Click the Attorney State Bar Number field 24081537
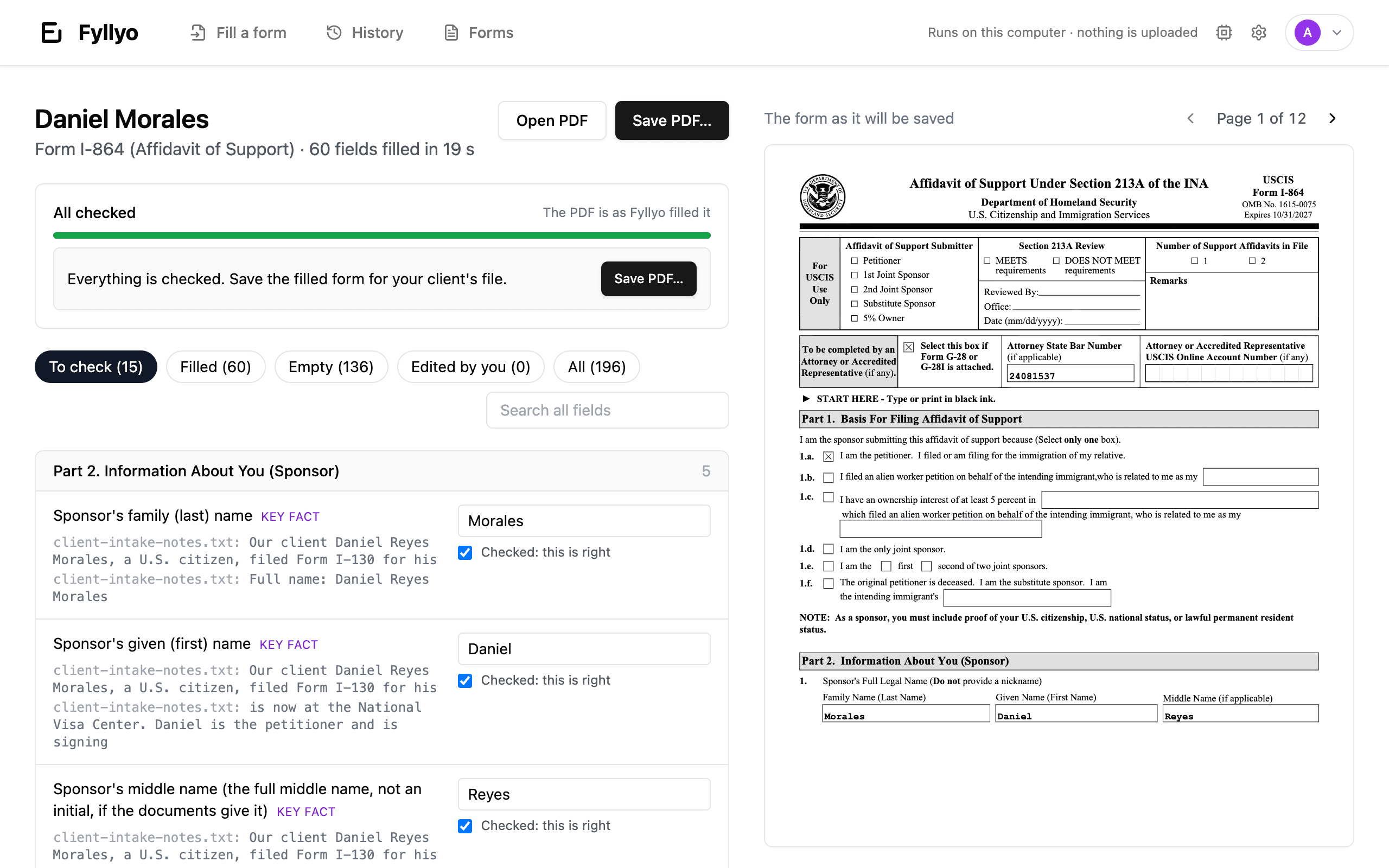 (x=1071, y=374)
